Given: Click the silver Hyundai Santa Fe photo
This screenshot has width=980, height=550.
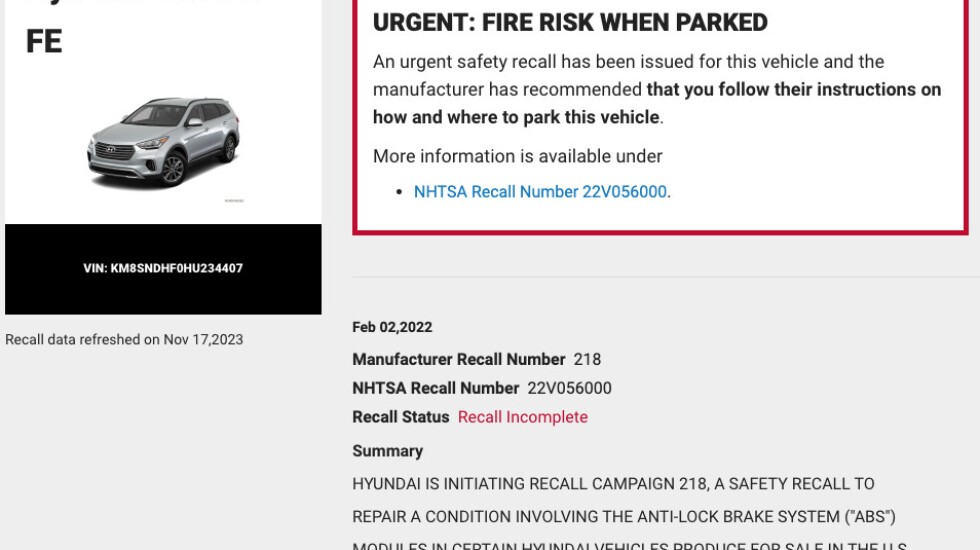Looking at the screenshot, I should tap(164, 142).
